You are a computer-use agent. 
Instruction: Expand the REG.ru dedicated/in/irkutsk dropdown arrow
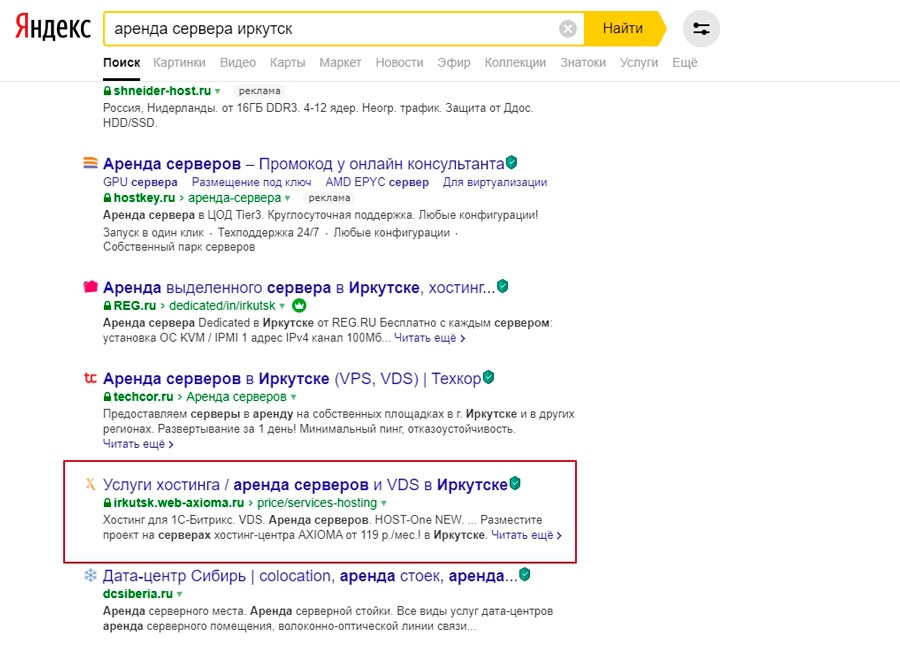tap(282, 306)
